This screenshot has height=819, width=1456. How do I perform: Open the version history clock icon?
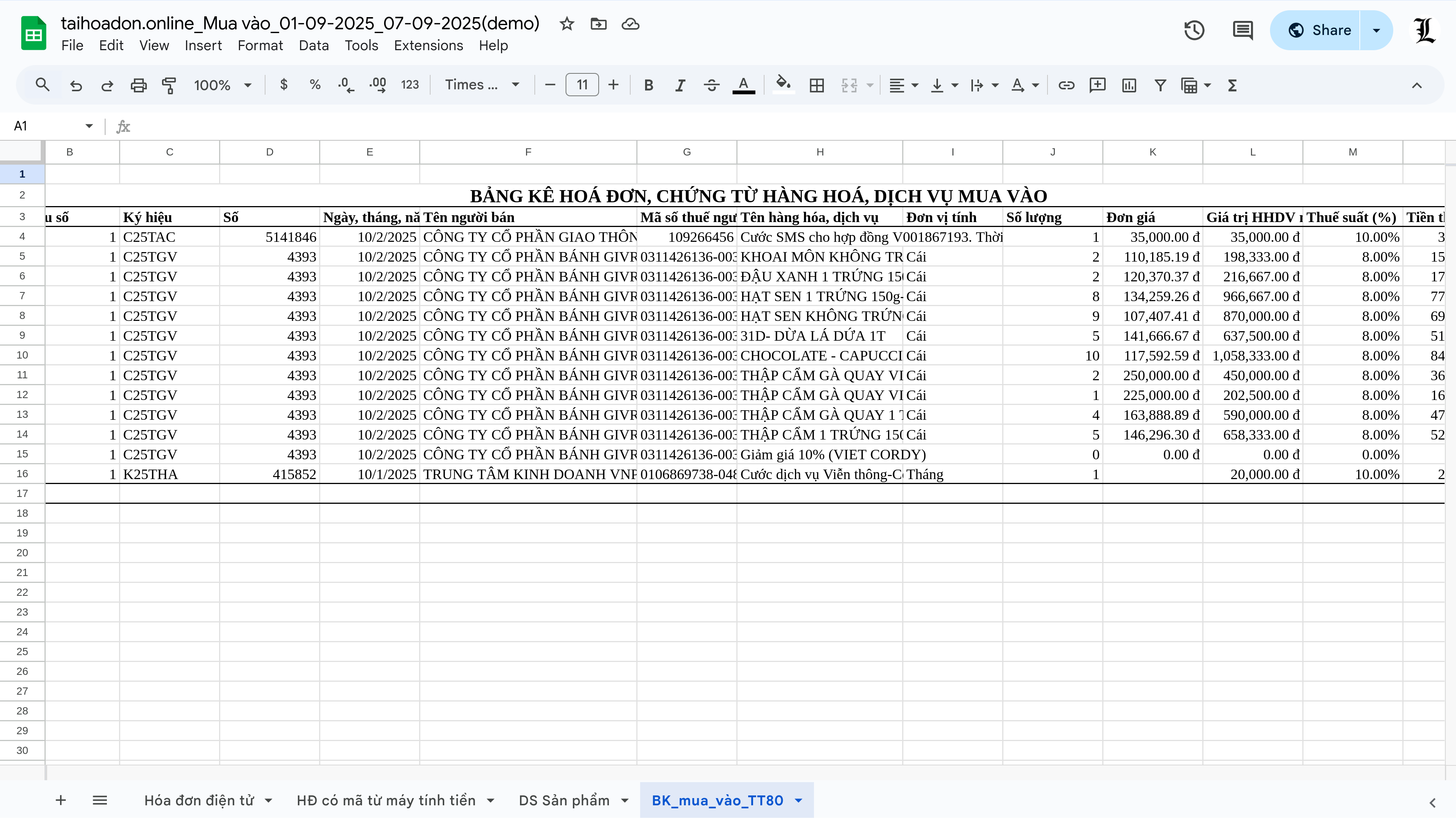click(1194, 30)
